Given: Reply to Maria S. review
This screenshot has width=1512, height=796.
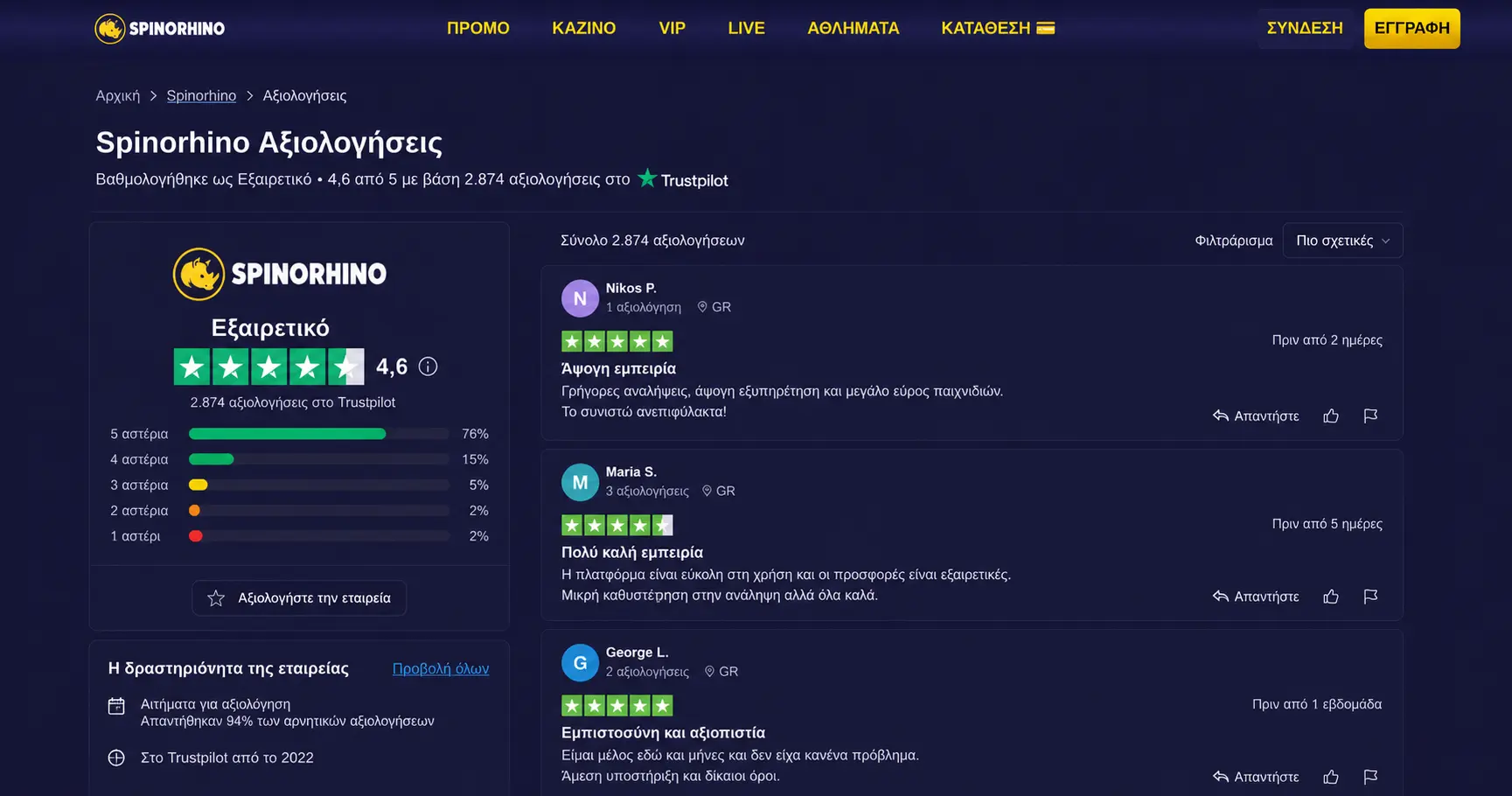Looking at the screenshot, I should point(1256,597).
